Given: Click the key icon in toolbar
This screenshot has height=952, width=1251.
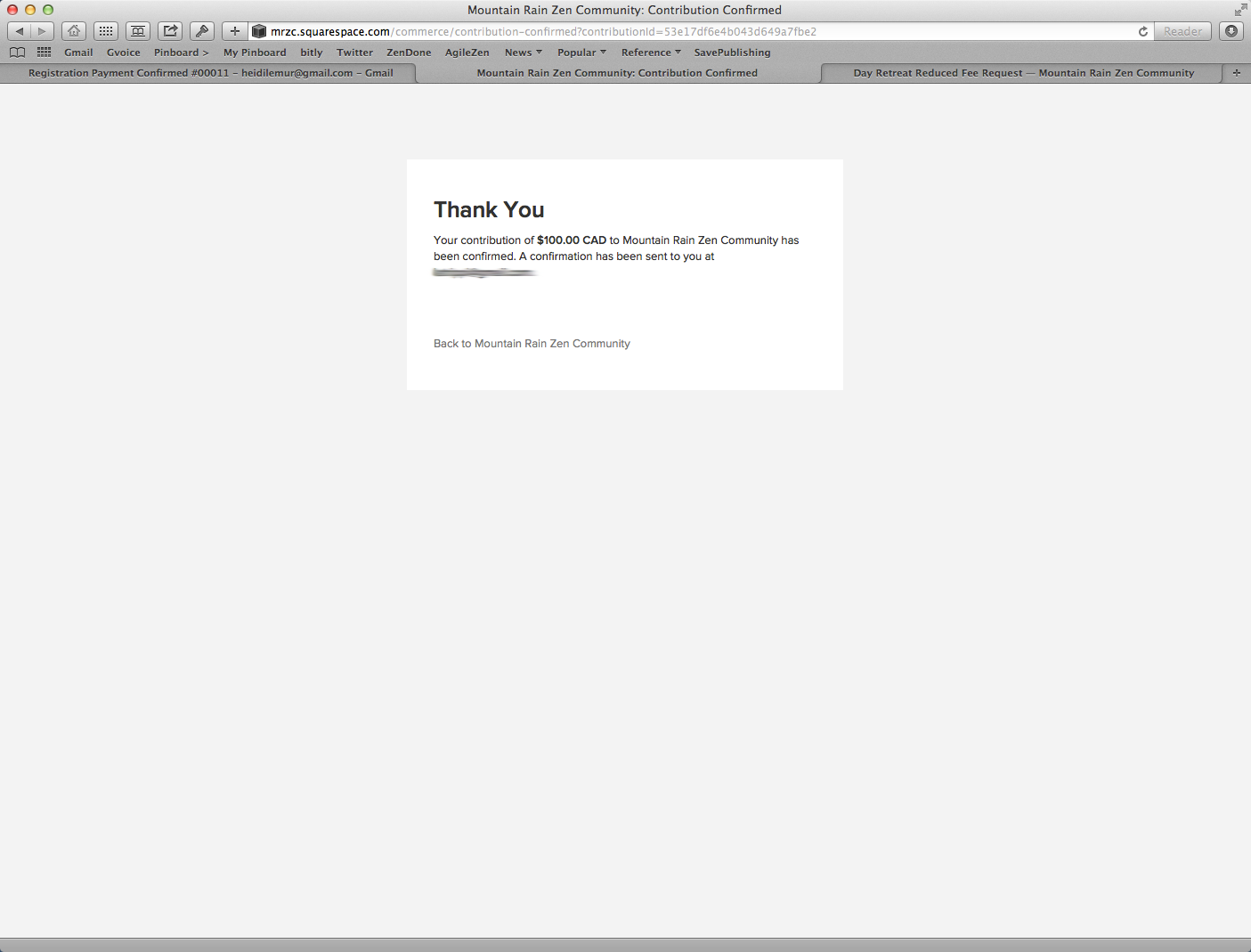Looking at the screenshot, I should (202, 31).
